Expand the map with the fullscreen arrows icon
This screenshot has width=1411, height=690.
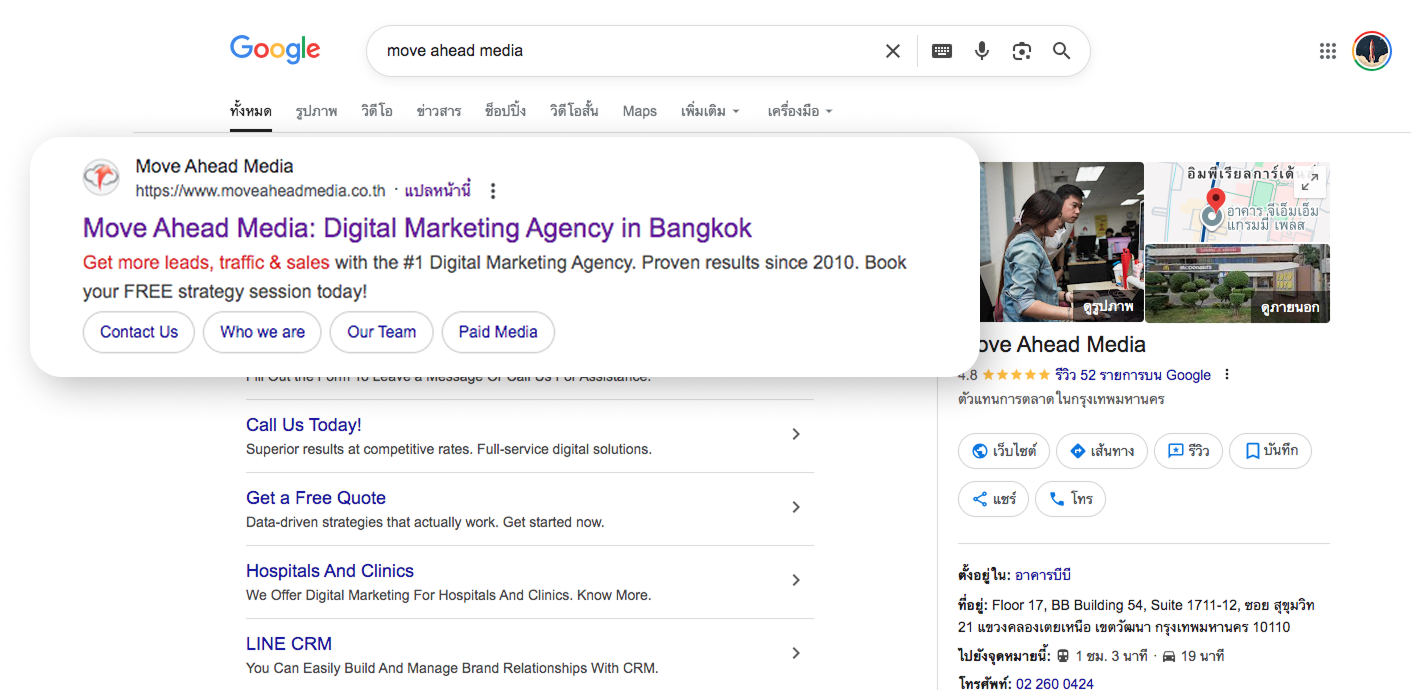pyautogui.click(x=1309, y=181)
